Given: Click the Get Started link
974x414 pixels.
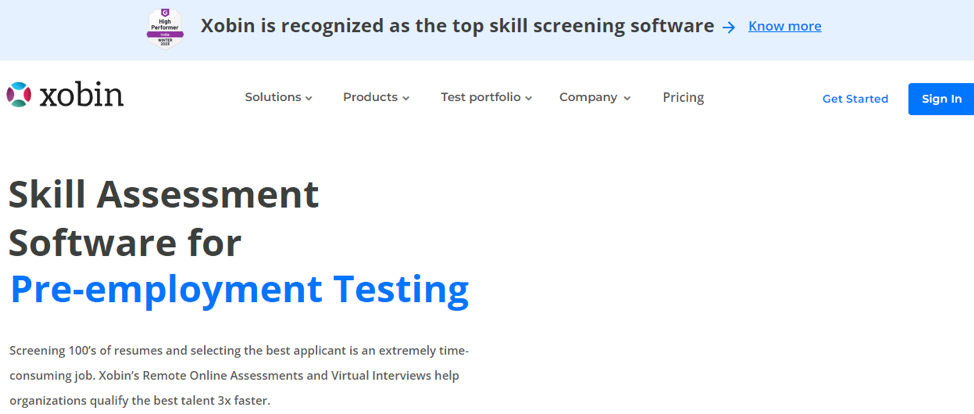Looking at the screenshot, I should 855,99.
